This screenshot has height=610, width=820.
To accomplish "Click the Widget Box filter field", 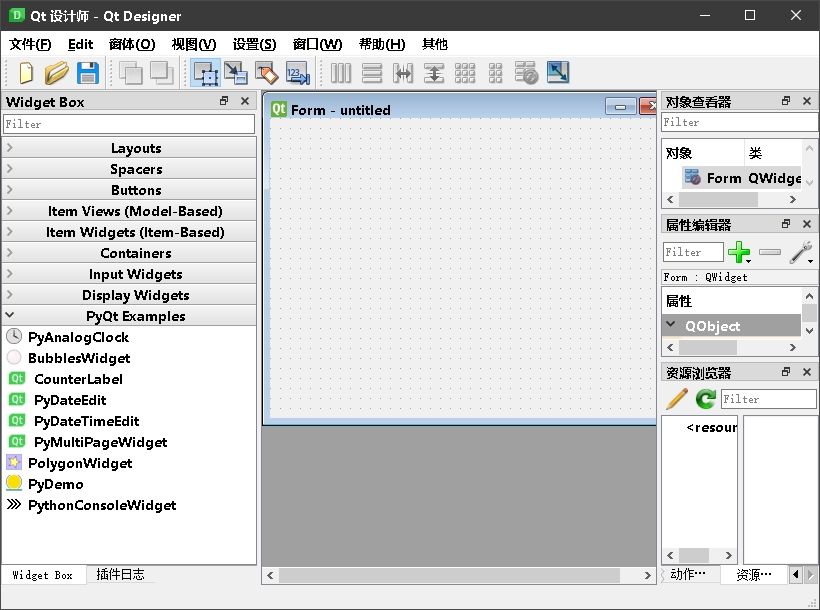I will click(x=129, y=125).
